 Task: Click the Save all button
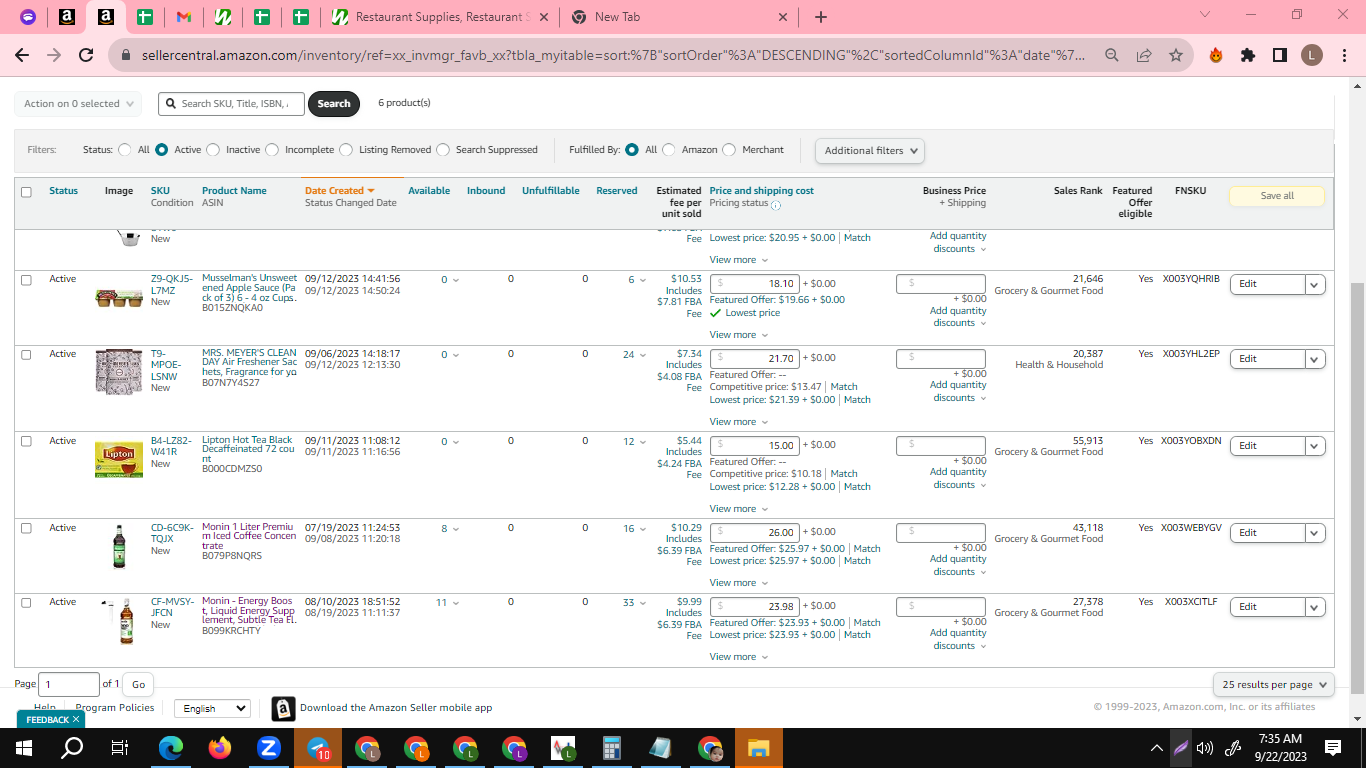1277,196
